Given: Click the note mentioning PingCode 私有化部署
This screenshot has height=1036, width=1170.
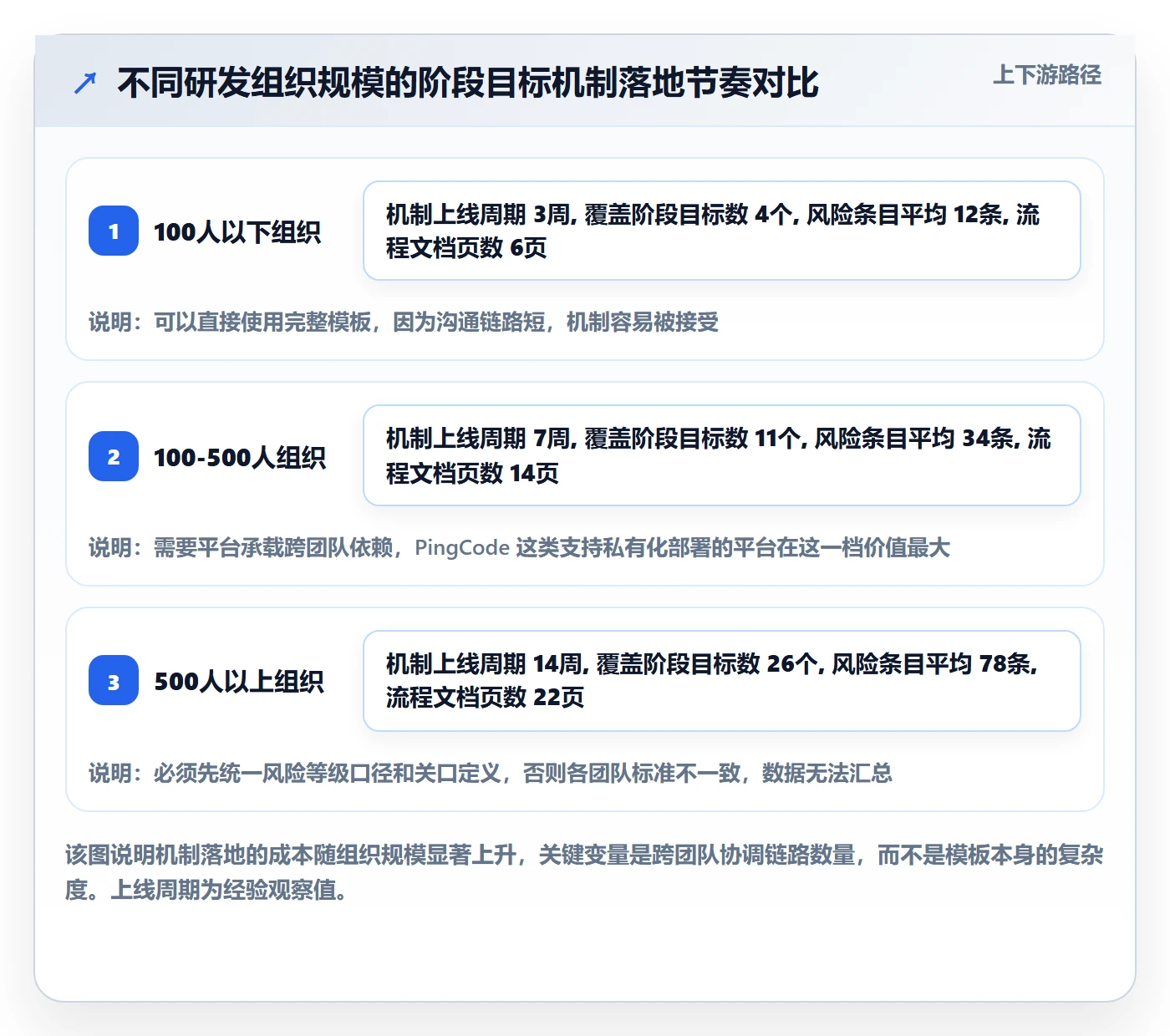Looking at the screenshot, I should [519, 547].
